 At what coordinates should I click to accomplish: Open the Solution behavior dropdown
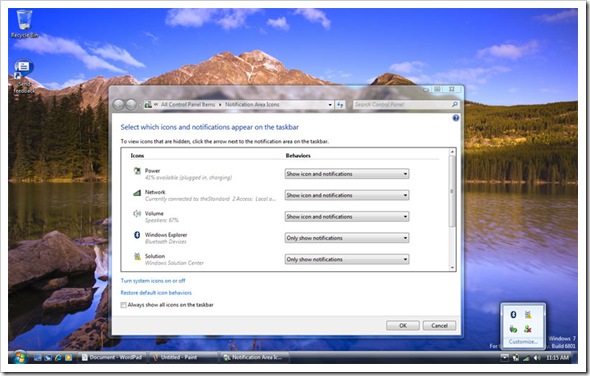(347, 259)
